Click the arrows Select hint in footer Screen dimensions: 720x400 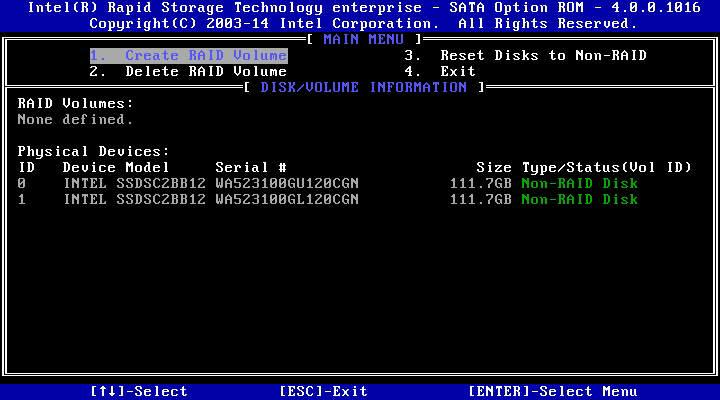(139, 391)
